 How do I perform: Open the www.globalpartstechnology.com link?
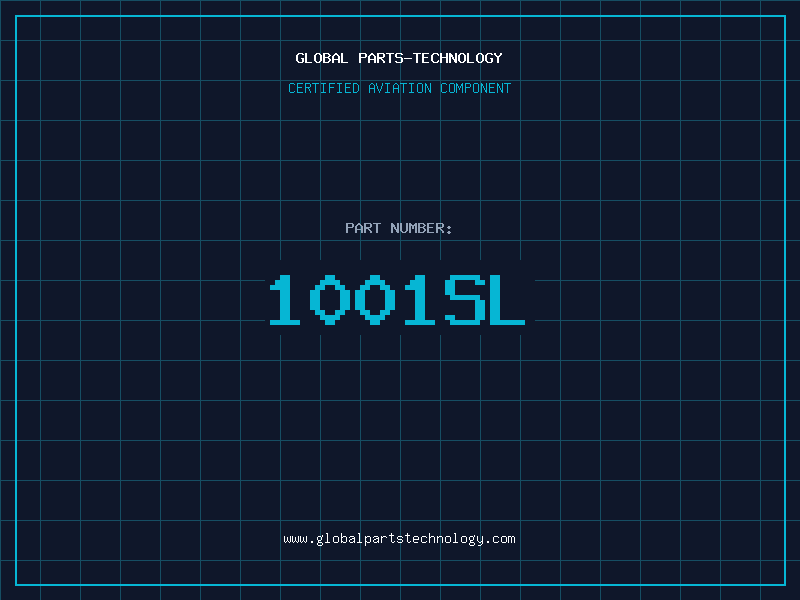click(399, 539)
